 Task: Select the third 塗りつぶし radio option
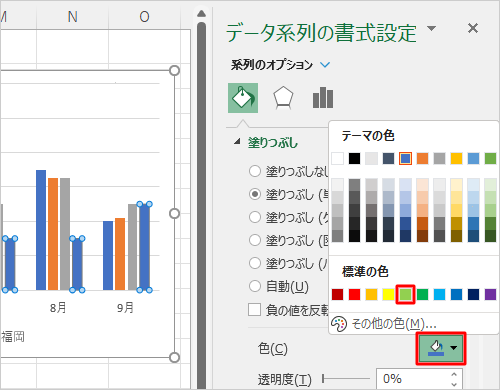(255, 217)
